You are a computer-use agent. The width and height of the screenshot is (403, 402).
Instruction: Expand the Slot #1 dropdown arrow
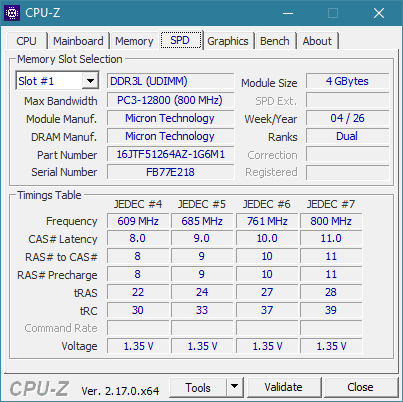(90, 81)
